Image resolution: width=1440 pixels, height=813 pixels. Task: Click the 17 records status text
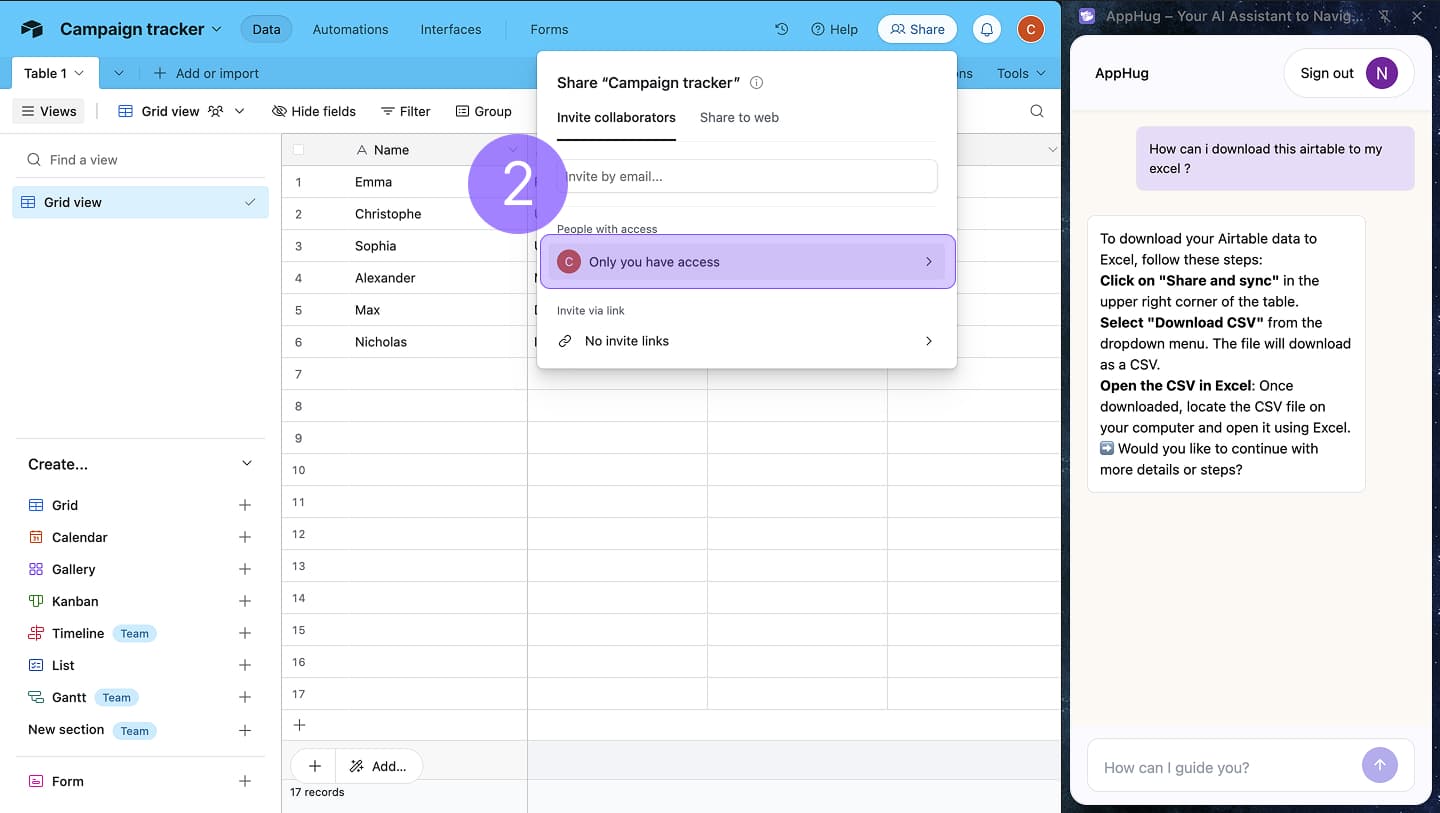pyautogui.click(x=317, y=792)
